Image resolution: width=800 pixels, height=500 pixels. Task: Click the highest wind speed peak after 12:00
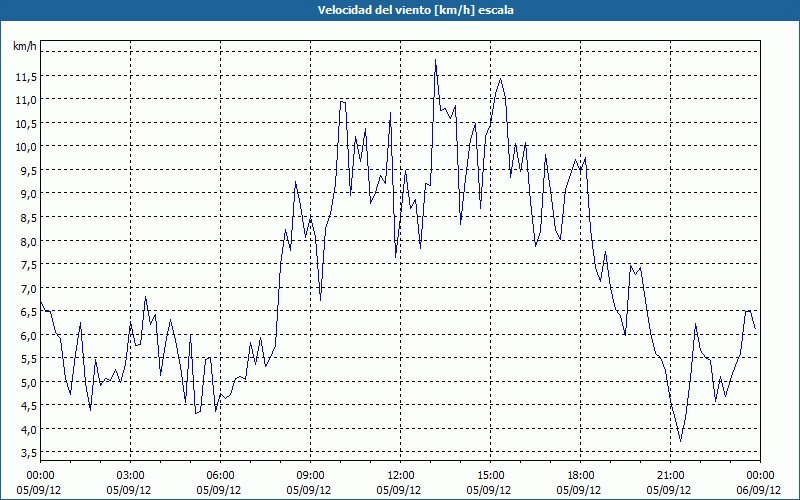(435, 60)
